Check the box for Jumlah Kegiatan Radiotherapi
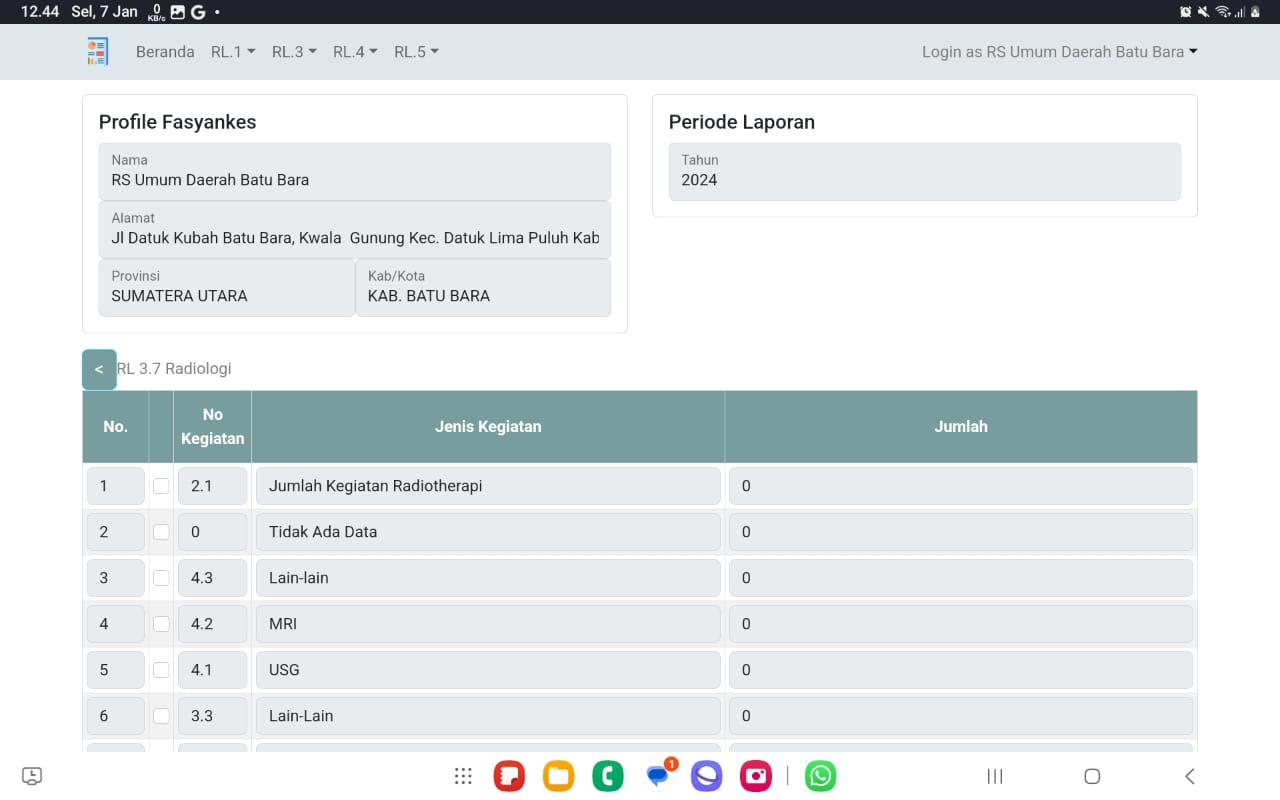The image size is (1280, 800). pyautogui.click(x=161, y=486)
